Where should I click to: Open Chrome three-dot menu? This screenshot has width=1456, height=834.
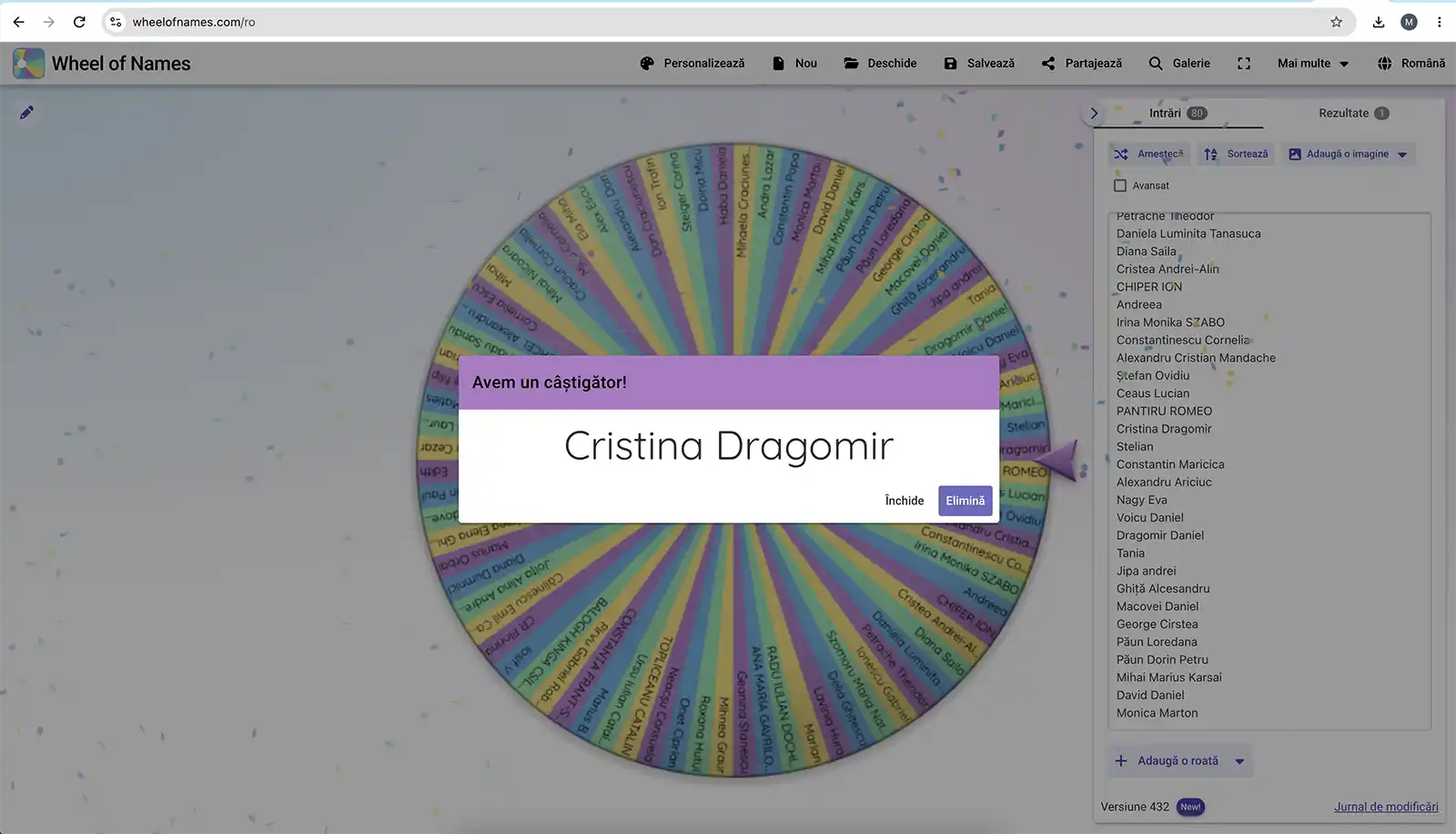click(x=1439, y=22)
